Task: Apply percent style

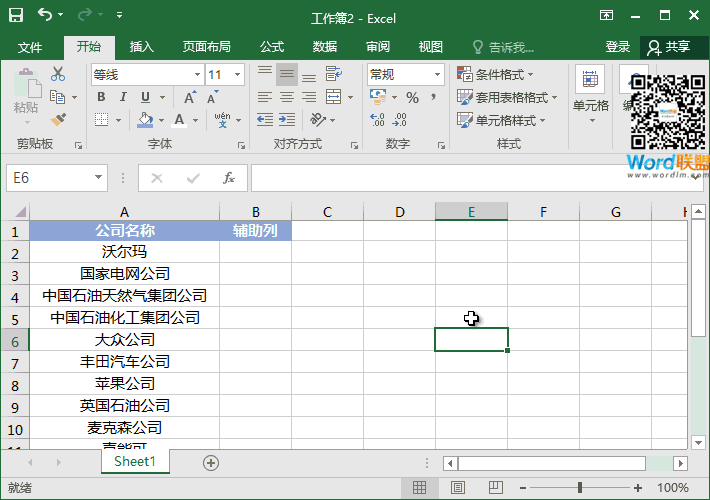Action: coord(412,97)
